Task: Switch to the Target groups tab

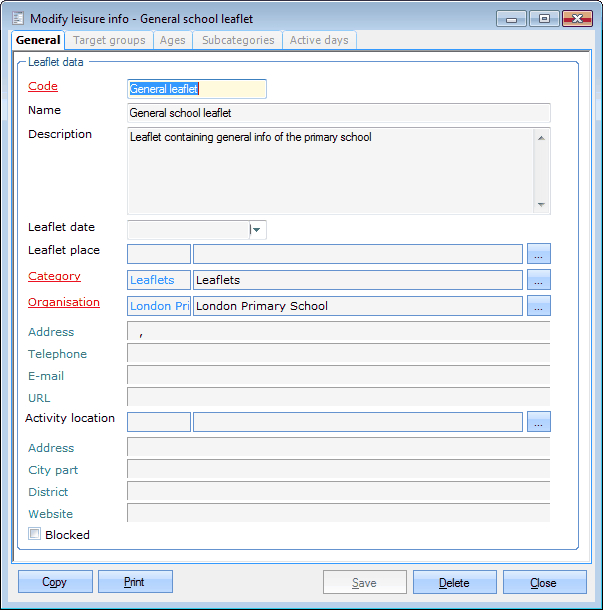Action: pyautogui.click(x=109, y=40)
